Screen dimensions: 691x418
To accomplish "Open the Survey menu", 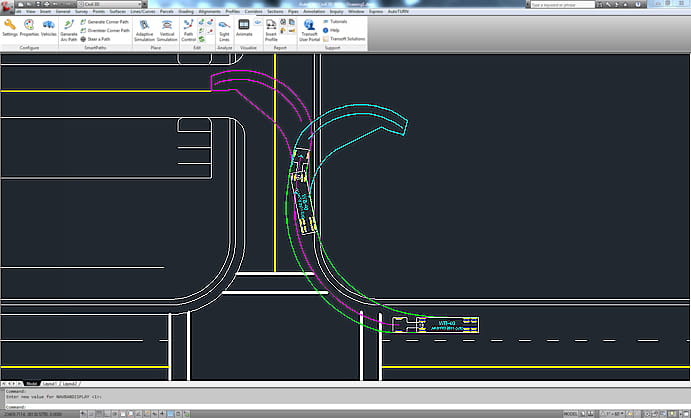I will tap(81, 11).
